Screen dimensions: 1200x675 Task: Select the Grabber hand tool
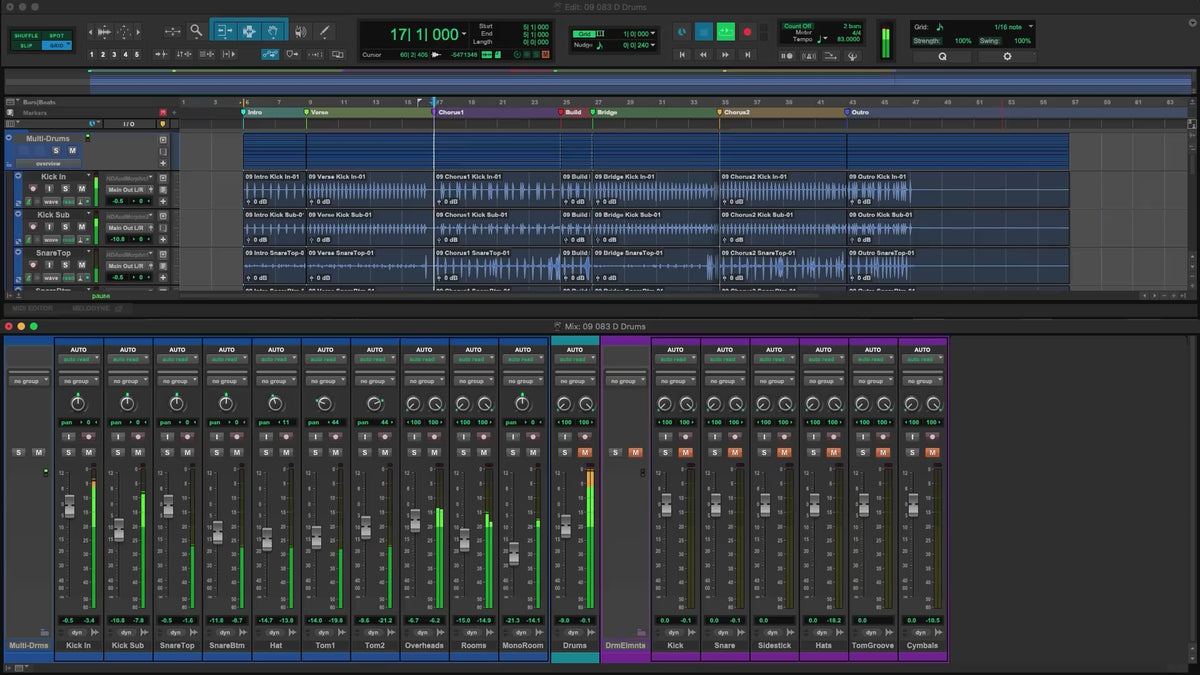pyautogui.click(x=274, y=31)
